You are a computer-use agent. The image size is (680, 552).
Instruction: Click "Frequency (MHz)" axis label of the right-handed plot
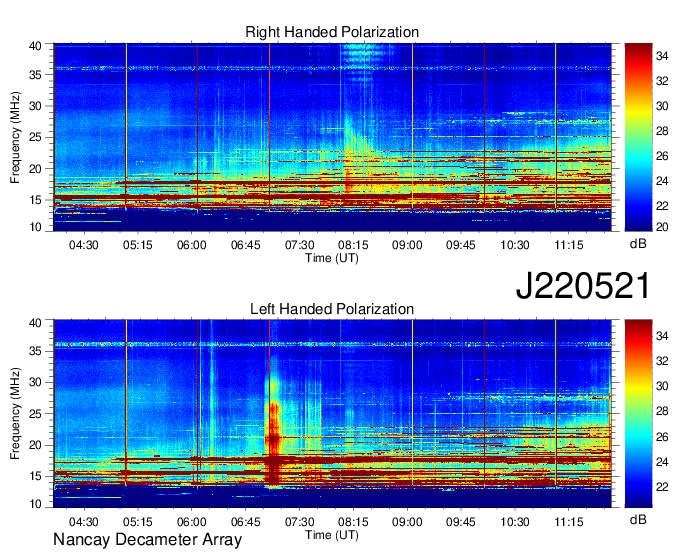pos(15,137)
